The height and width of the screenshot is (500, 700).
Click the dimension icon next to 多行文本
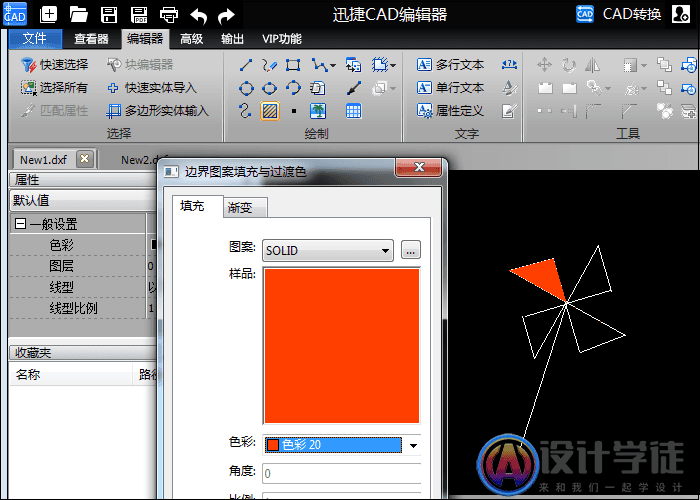[509, 65]
